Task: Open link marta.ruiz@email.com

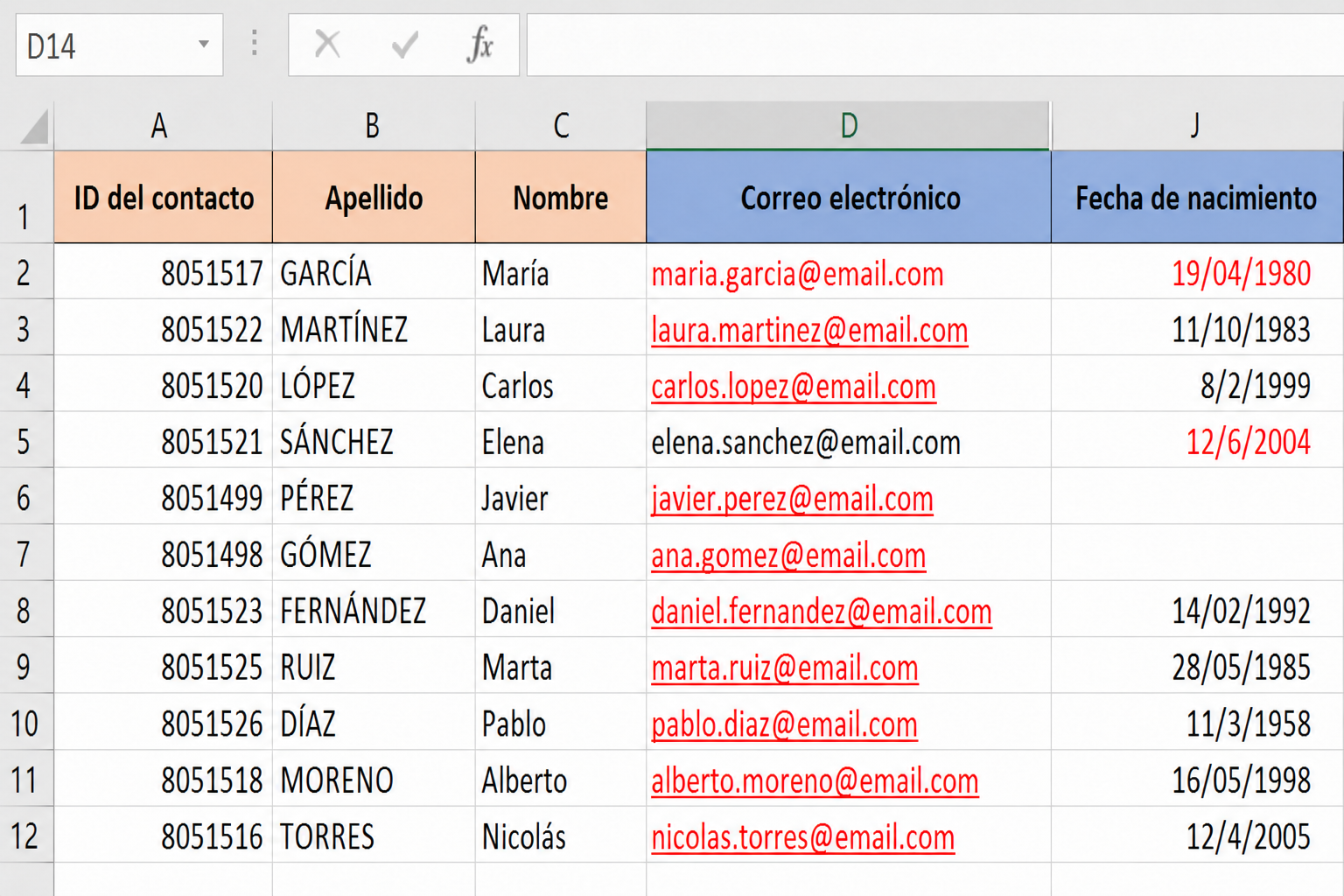Action: coord(785,668)
